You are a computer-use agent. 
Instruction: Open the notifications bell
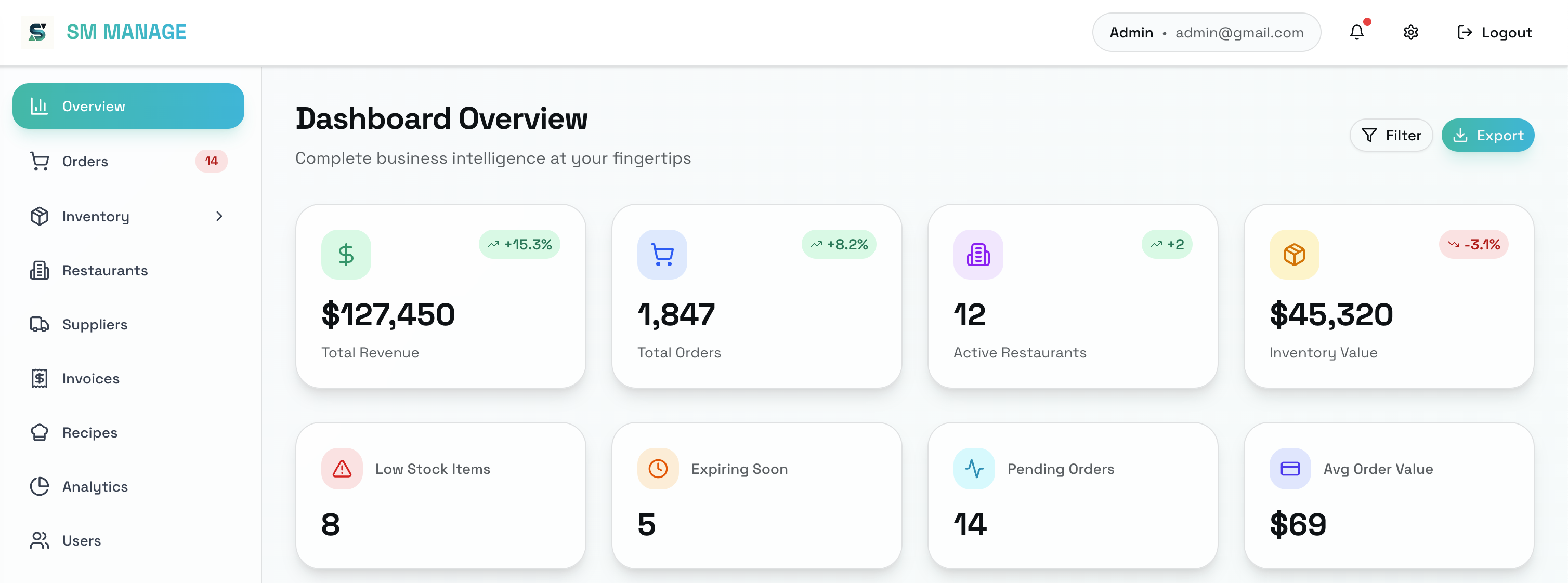(x=1356, y=32)
